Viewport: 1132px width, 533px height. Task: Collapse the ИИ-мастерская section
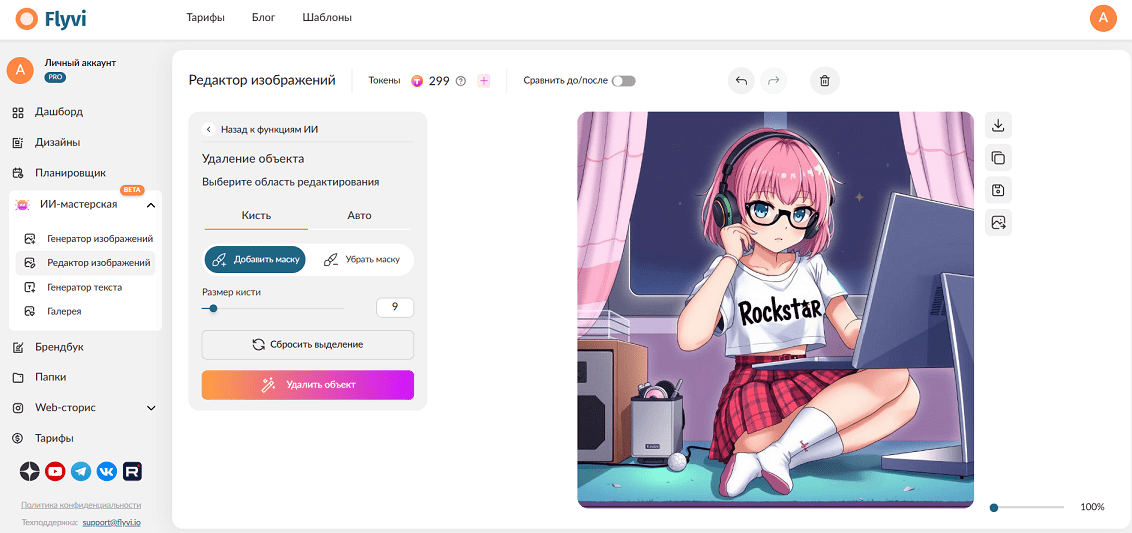click(x=151, y=206)
